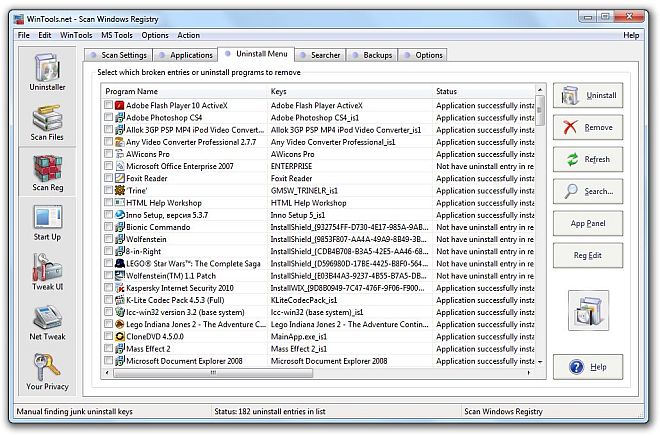660x436 pixels.
Task: Click the Uninstall button
Action: click(x=588, y=96)
